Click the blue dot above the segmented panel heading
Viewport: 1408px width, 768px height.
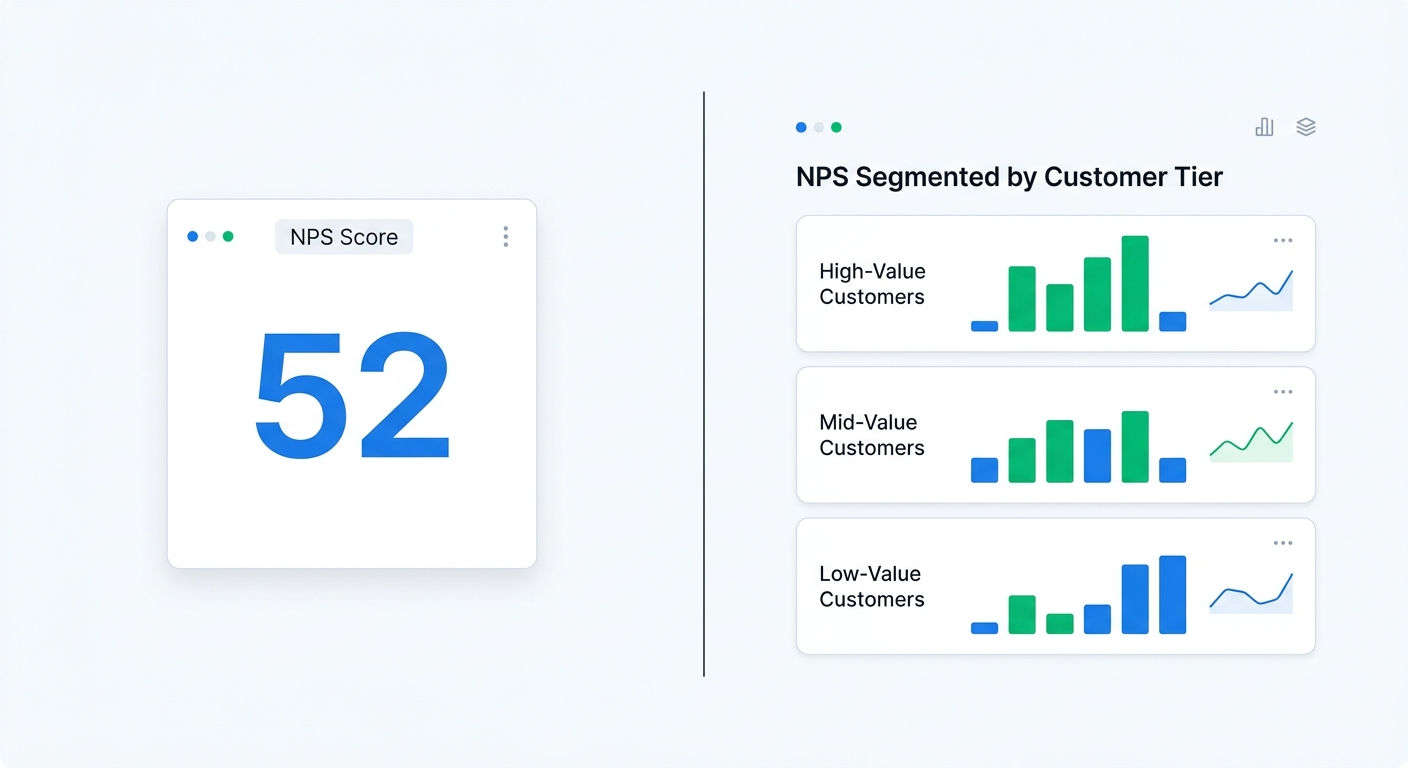tap(801, 127)
